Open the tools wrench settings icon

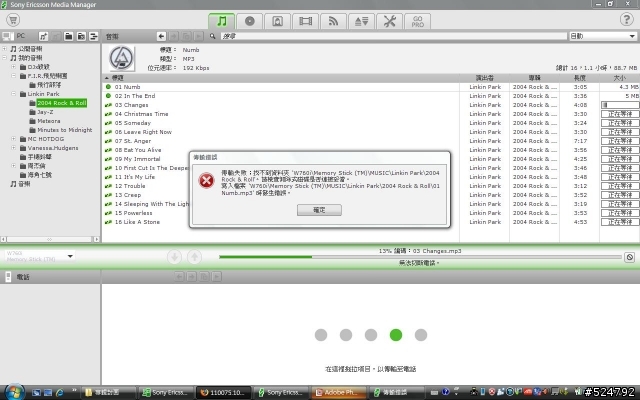click(390, 21)
